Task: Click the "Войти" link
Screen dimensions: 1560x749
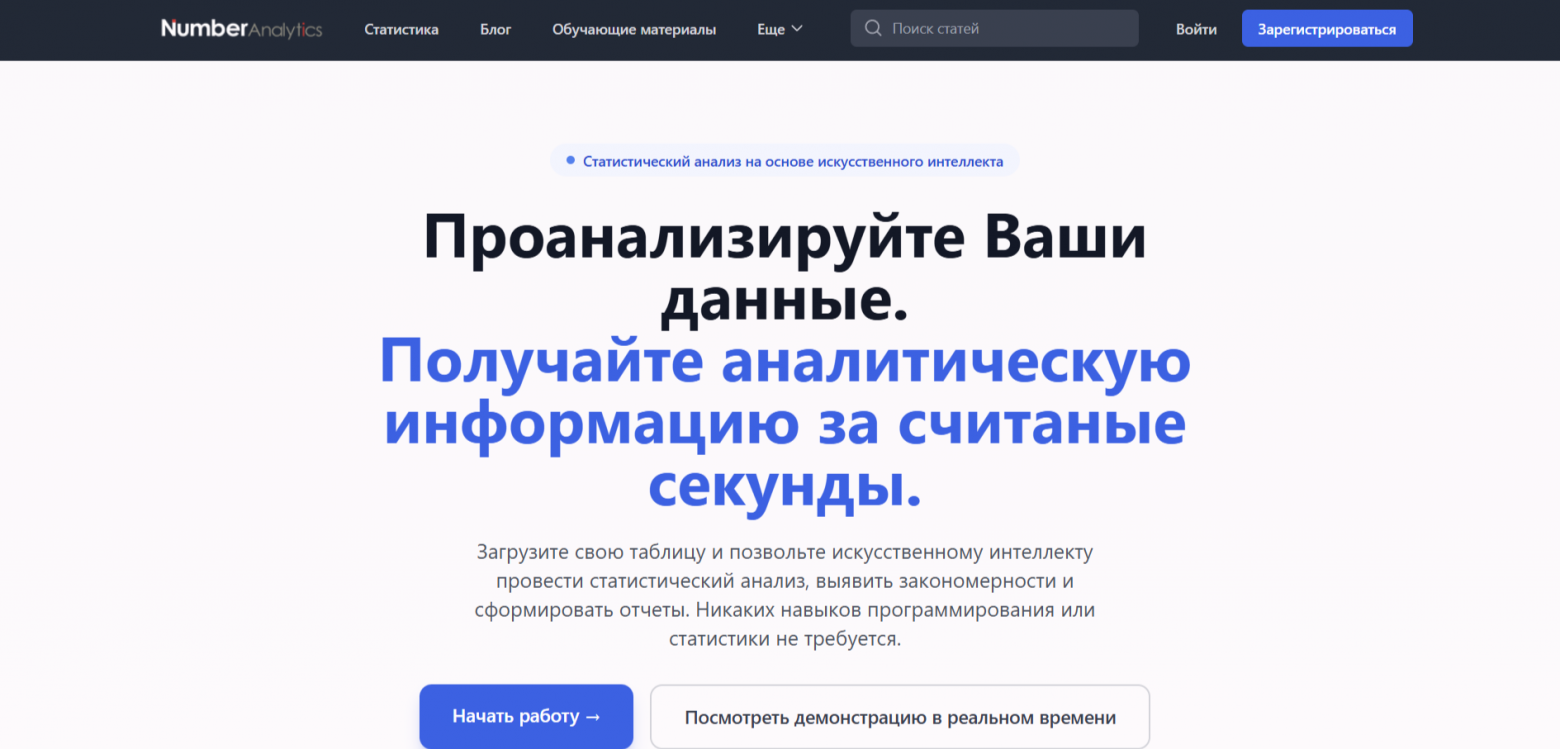Action: (1196, 29)
